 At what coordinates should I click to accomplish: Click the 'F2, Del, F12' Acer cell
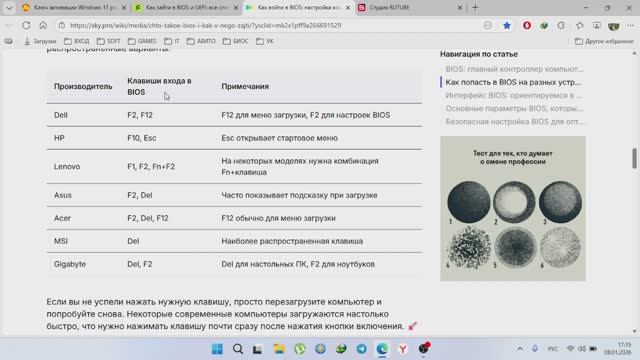[148, 218]
